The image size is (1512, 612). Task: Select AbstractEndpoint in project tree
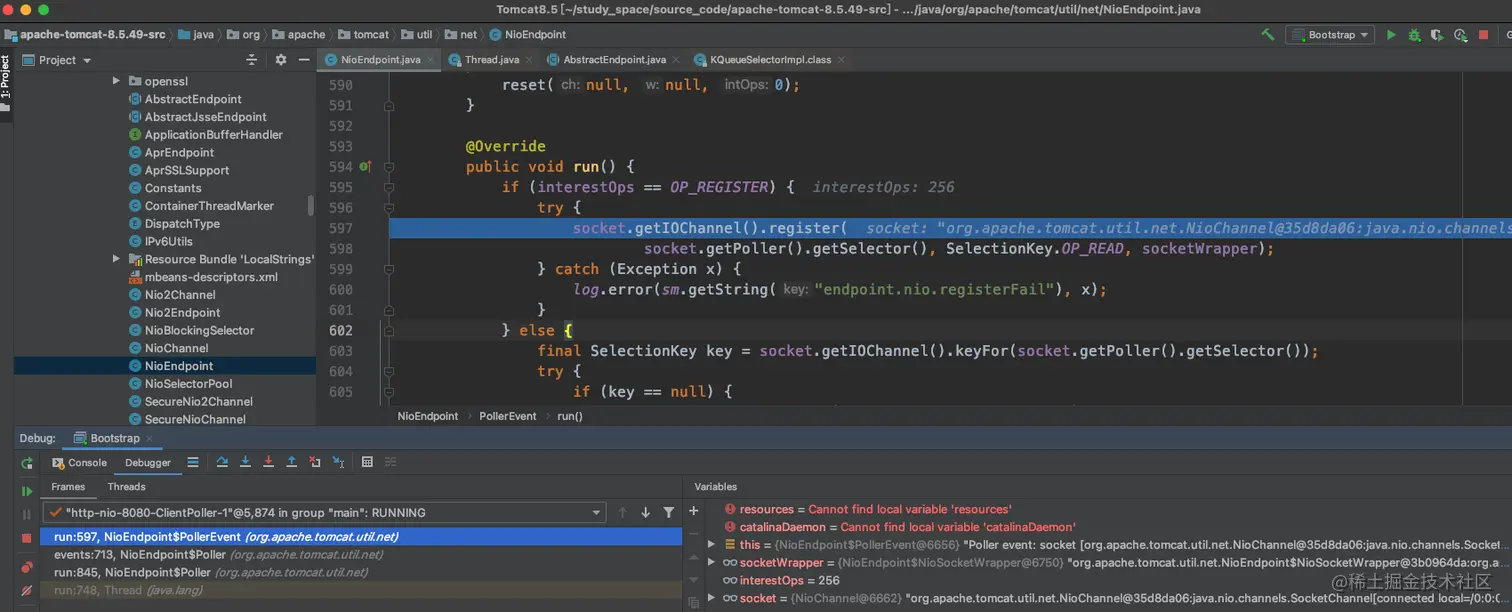tap(193, 99)
